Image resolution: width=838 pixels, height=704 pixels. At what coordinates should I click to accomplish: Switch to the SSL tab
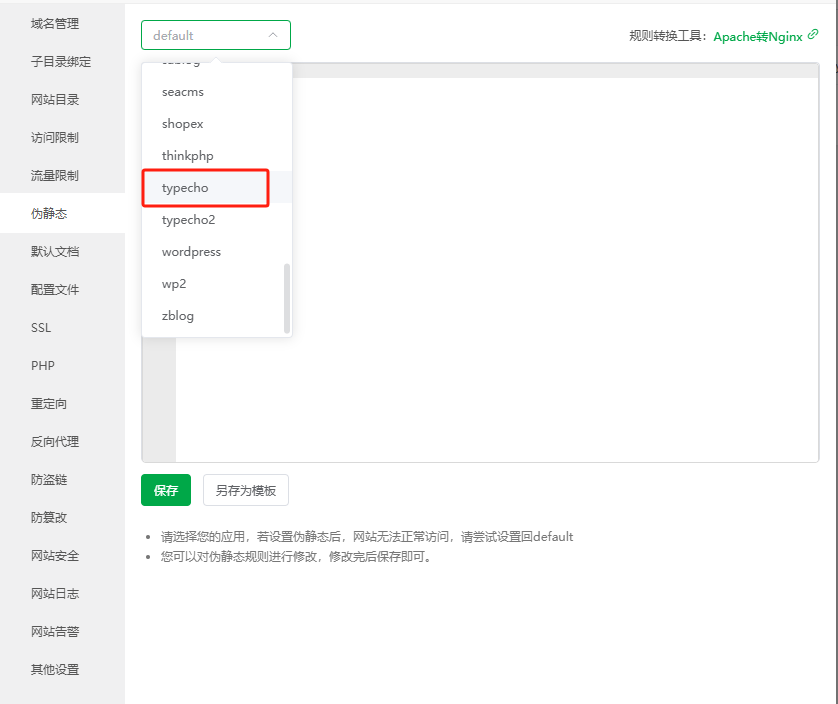[41, 328]
